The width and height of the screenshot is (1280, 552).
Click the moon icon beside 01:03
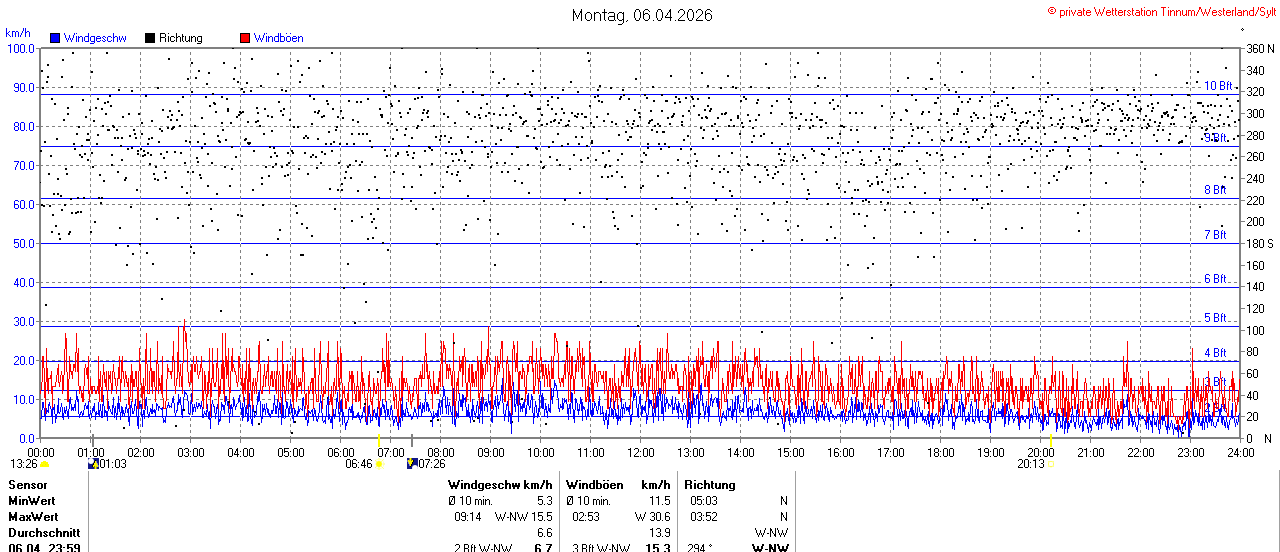pos(93,463)
